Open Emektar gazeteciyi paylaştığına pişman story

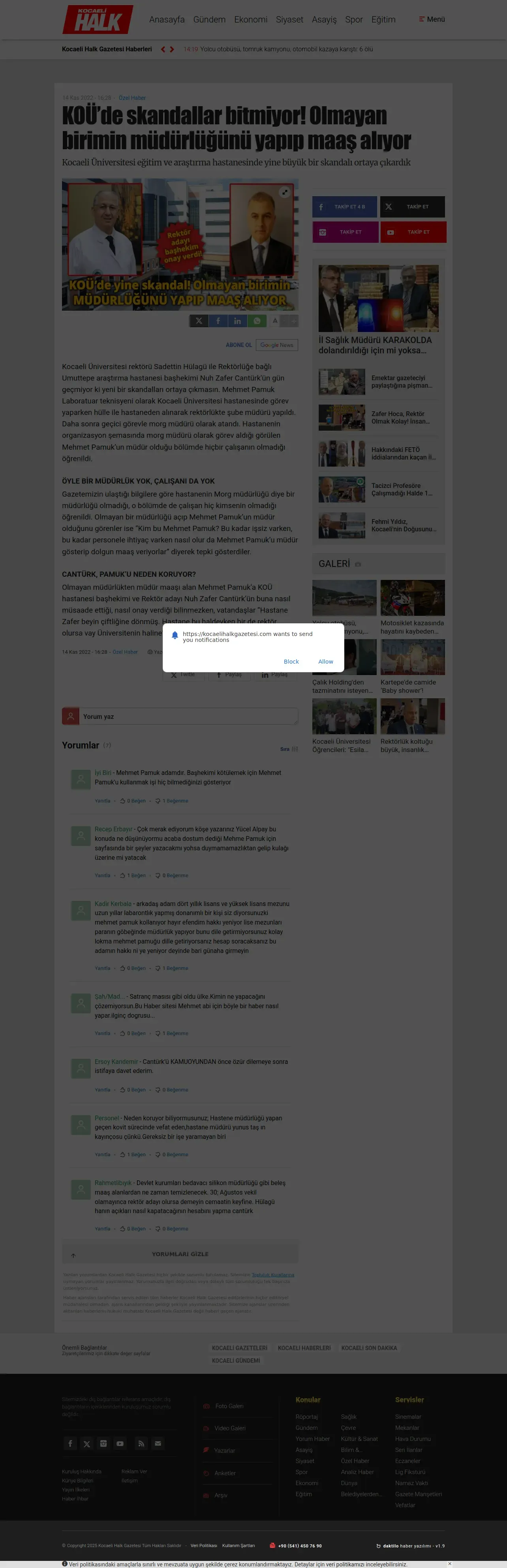(379, 382)
